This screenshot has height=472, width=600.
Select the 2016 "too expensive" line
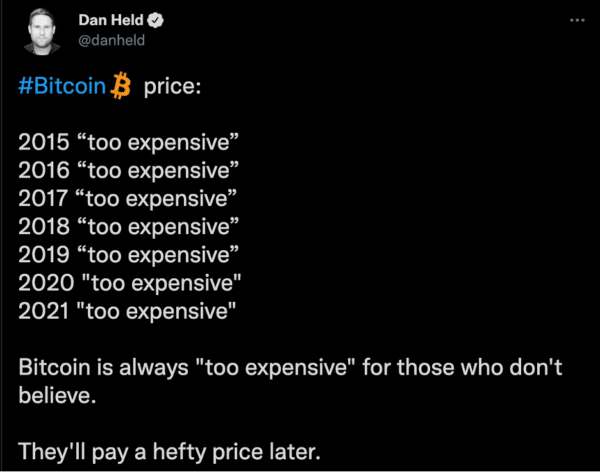coord(129,171)
